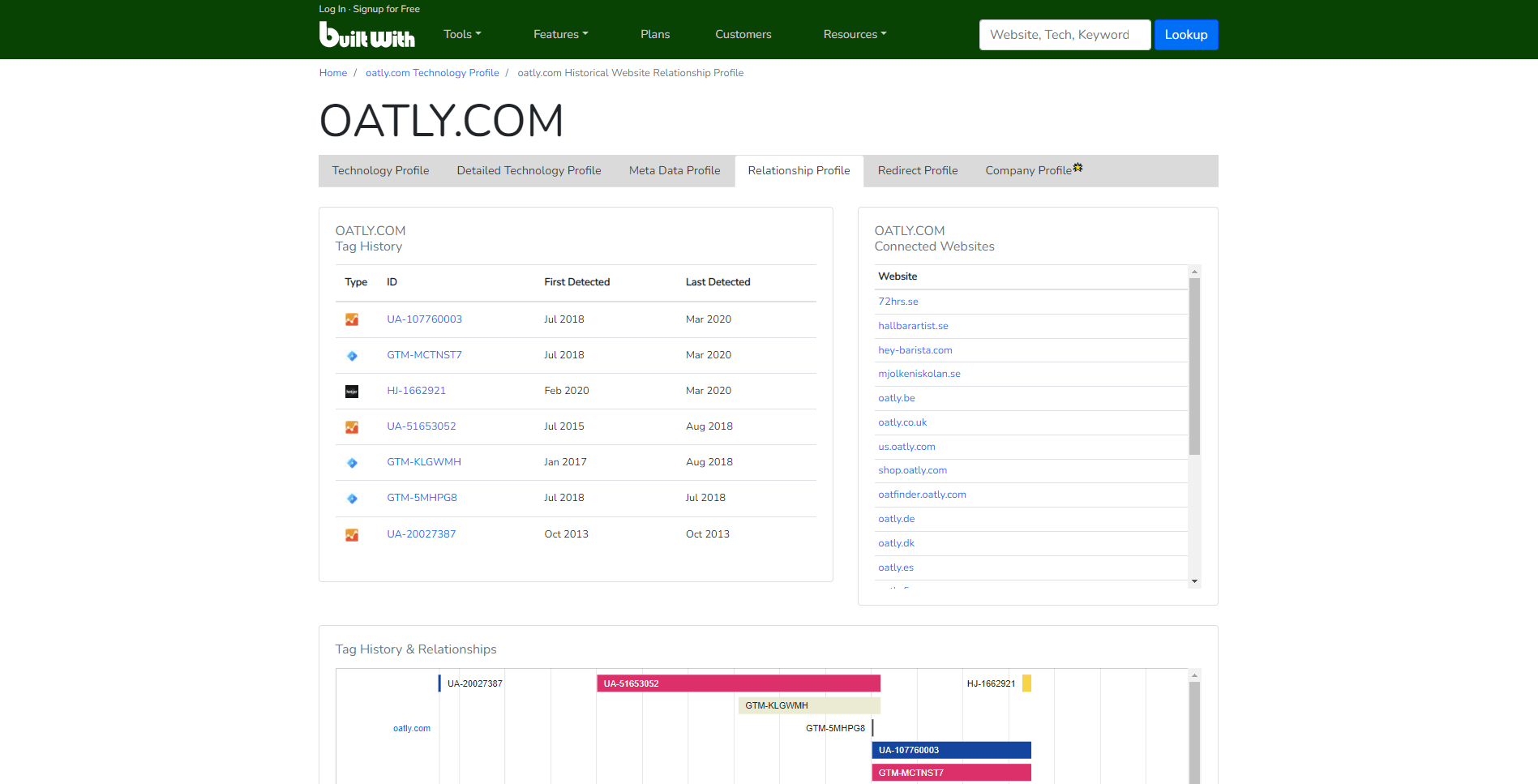Open connected website mjolkeniskolan.se

[x=919, y=374]
